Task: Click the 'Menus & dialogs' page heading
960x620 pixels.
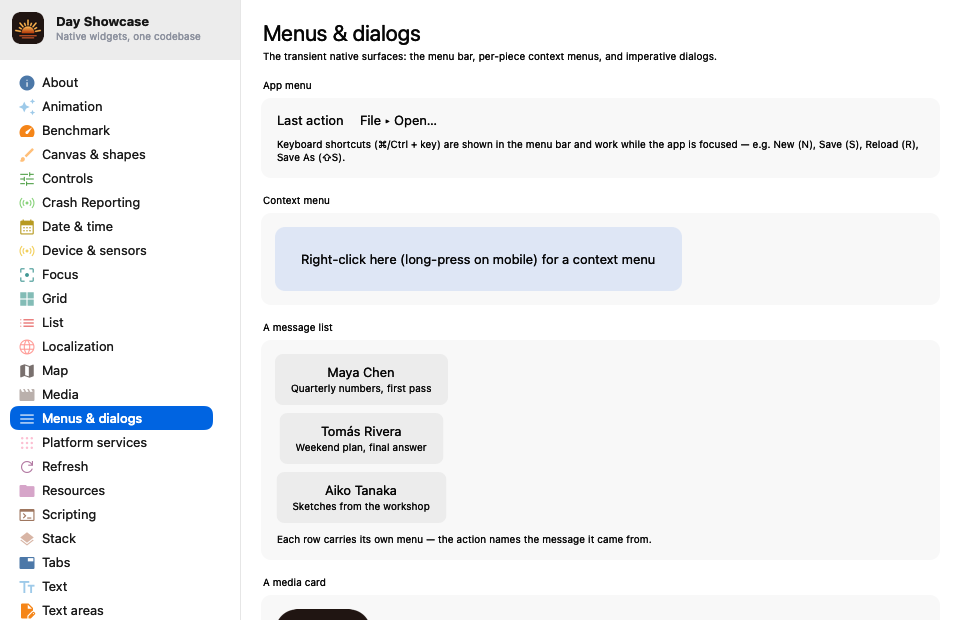Action: coord(342,33)
